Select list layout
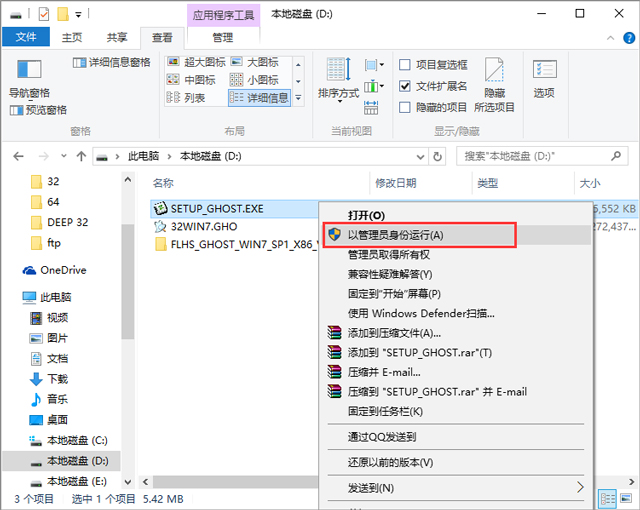The height and width of the screenshot is (510, 640). (186, 98)
